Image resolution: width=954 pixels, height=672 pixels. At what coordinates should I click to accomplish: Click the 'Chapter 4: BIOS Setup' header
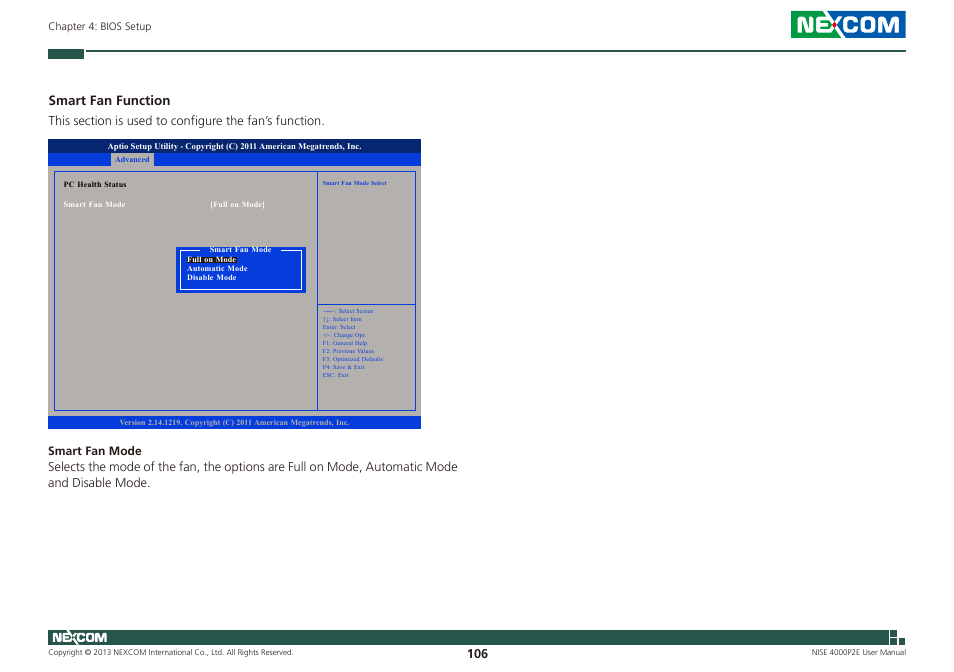[x=100, y=26]
